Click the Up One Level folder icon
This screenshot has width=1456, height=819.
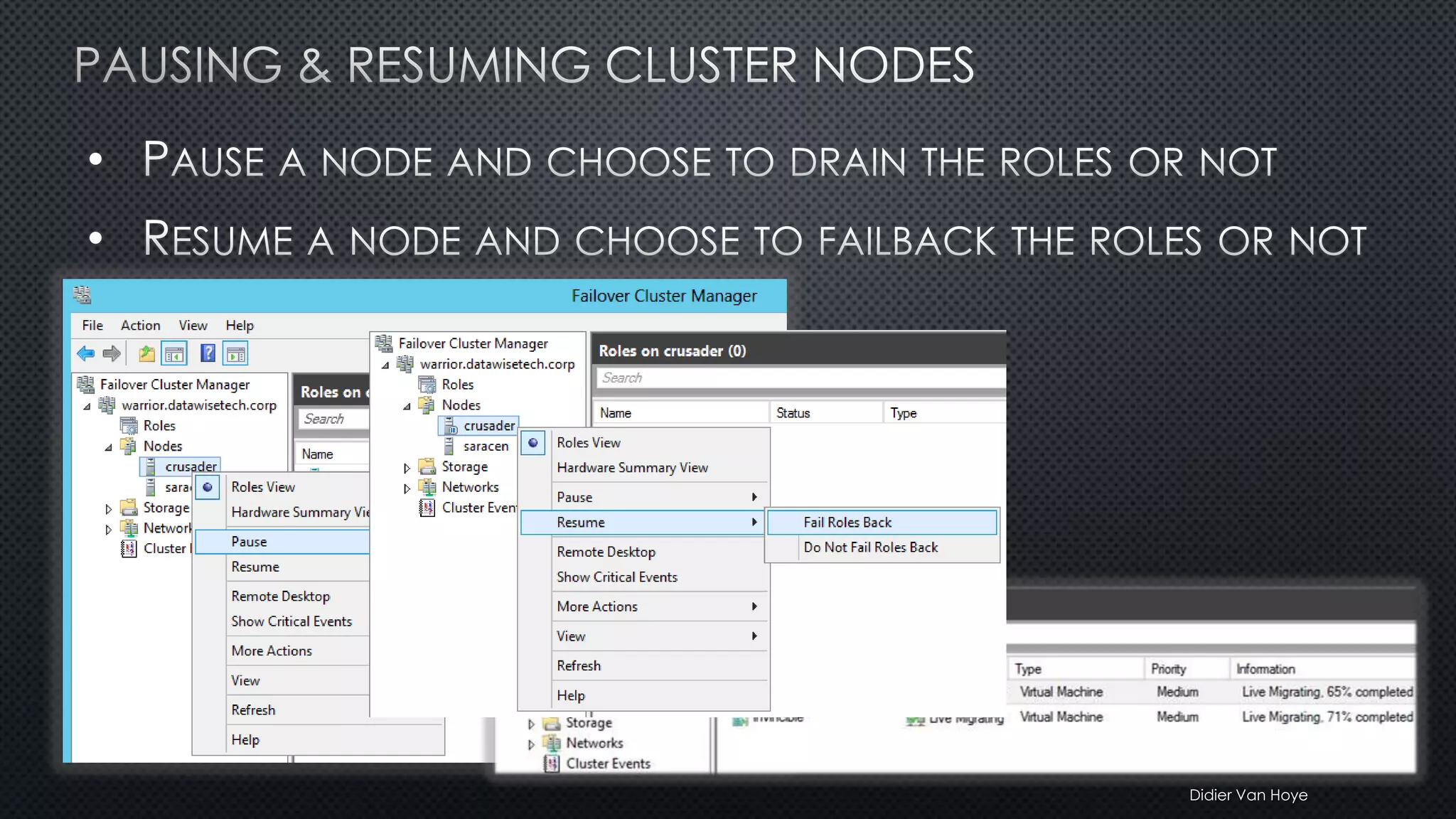click(x=146, y=353)
